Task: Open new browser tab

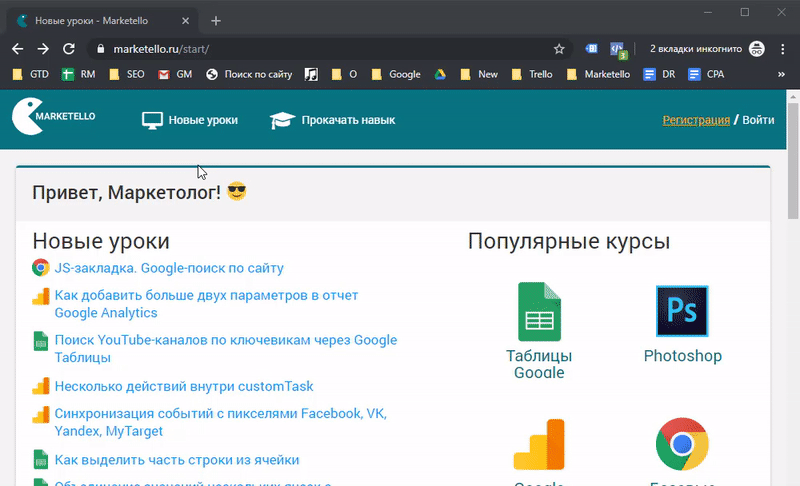Action: pyautogui.click(x=216, y=21)
